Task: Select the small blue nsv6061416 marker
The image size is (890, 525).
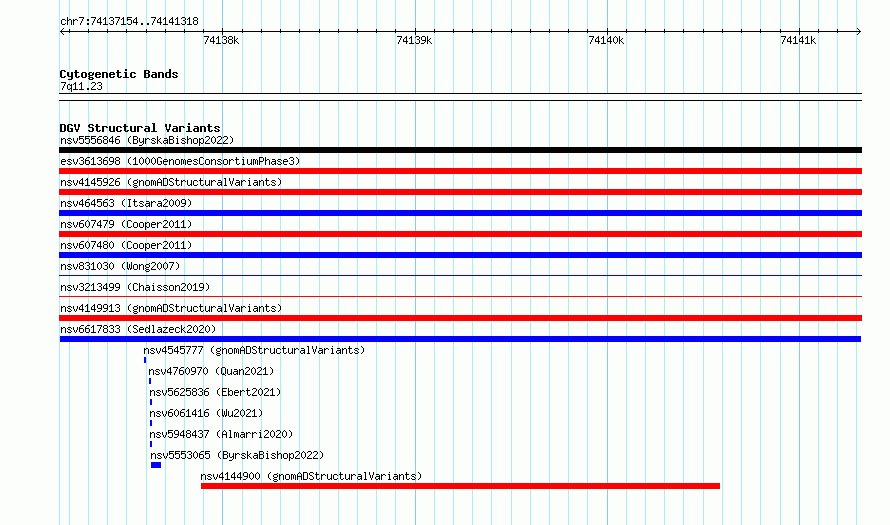Action: [151, 423]
